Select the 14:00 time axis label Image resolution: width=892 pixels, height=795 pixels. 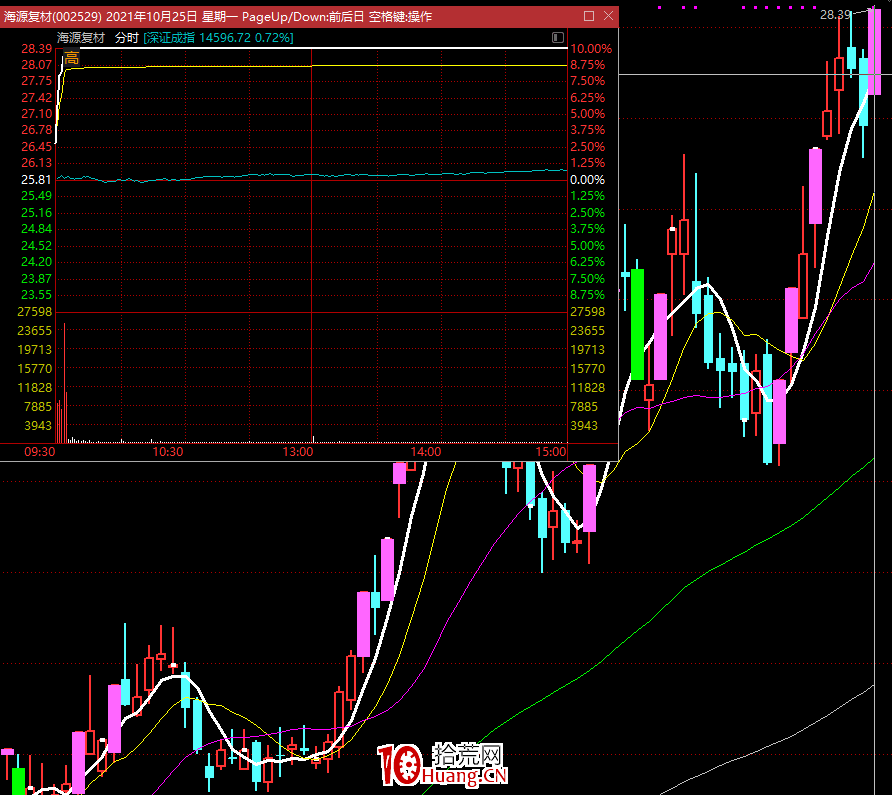tap(426, 452)
